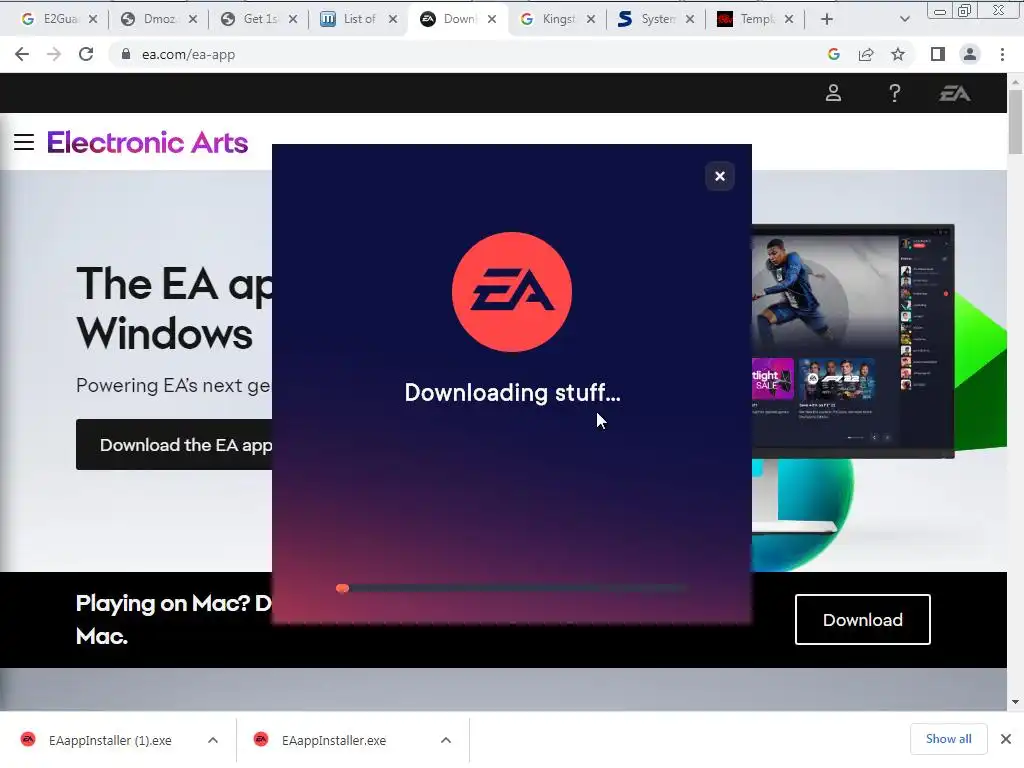Bookmark this page with star icon
1024x768 pixels.
click(898, 54)
